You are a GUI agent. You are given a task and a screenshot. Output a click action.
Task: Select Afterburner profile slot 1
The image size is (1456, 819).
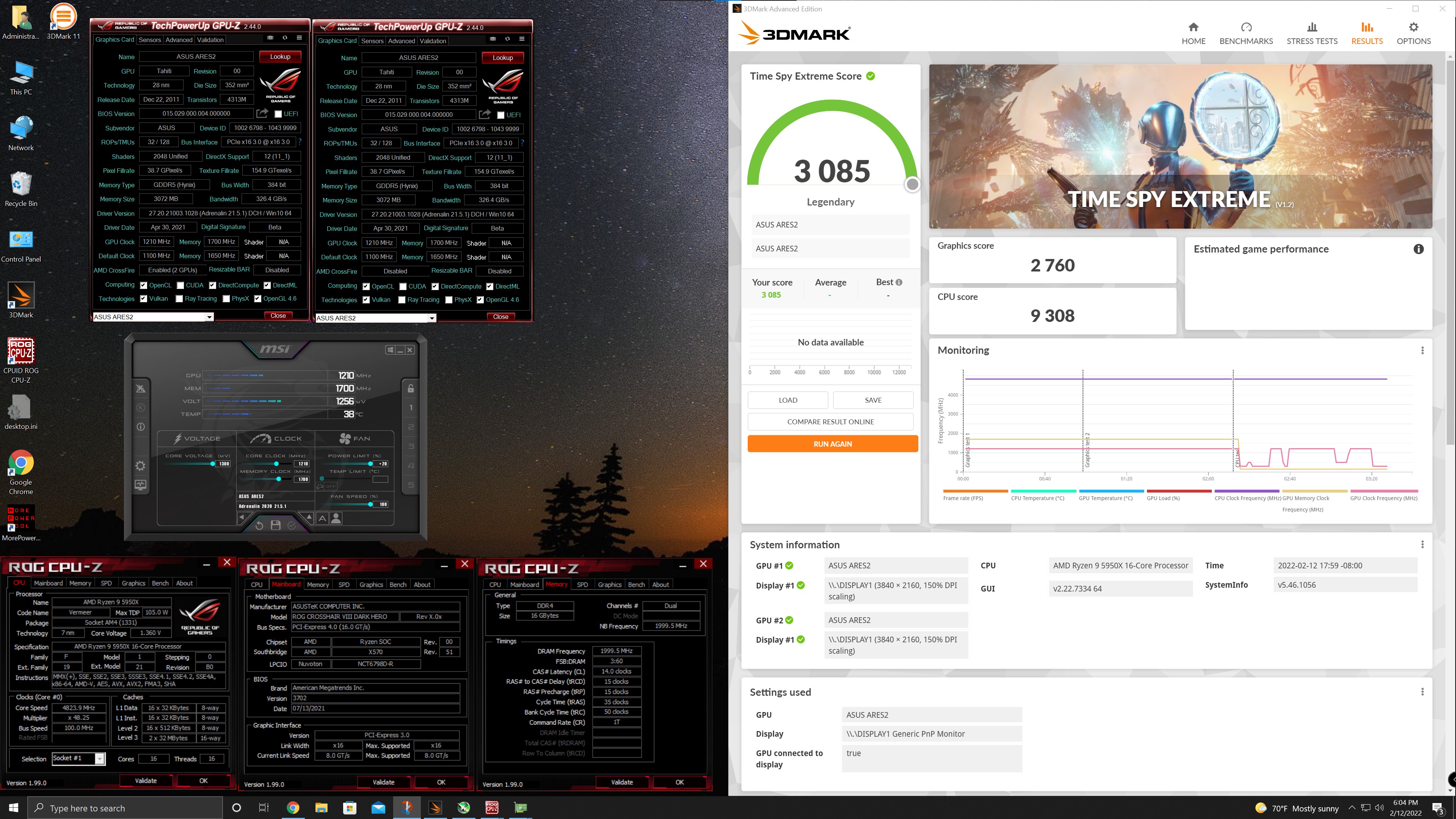tap(411, 408)
